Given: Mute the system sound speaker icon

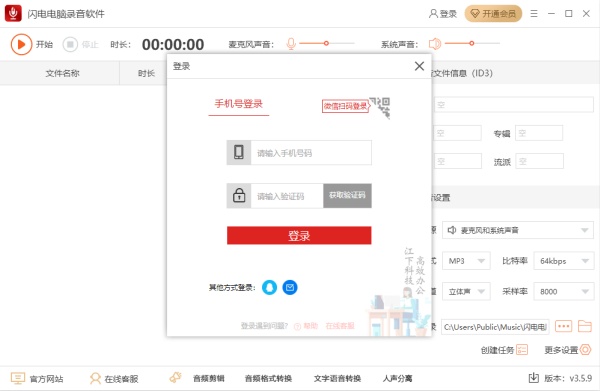Looking at the screenshot, I should pyautogui.click(x=435, y=44).
